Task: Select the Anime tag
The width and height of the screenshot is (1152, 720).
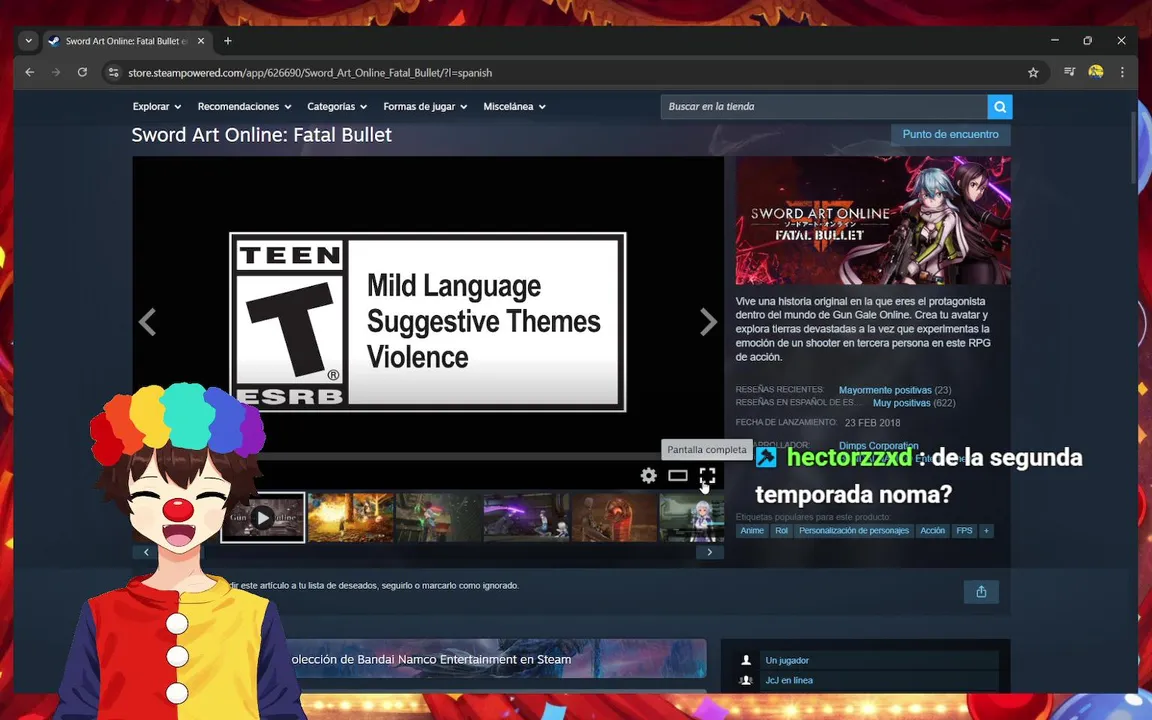Action: [752, 530]
